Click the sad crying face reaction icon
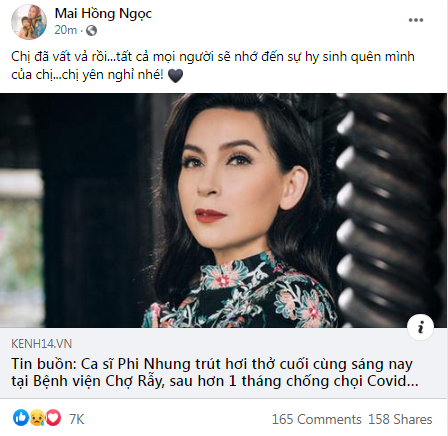 point(37,418)
